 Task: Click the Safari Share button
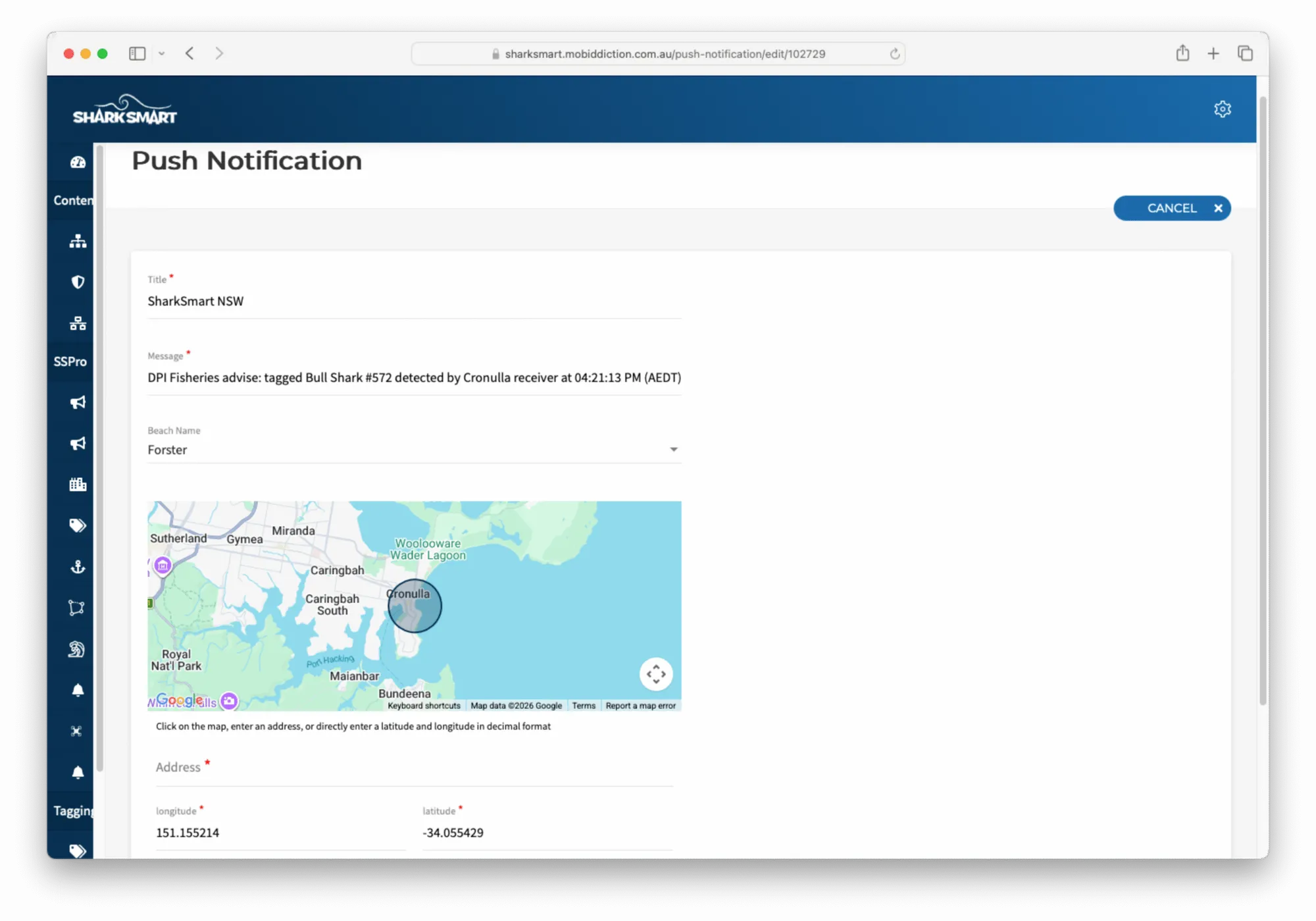point(1182,53)
